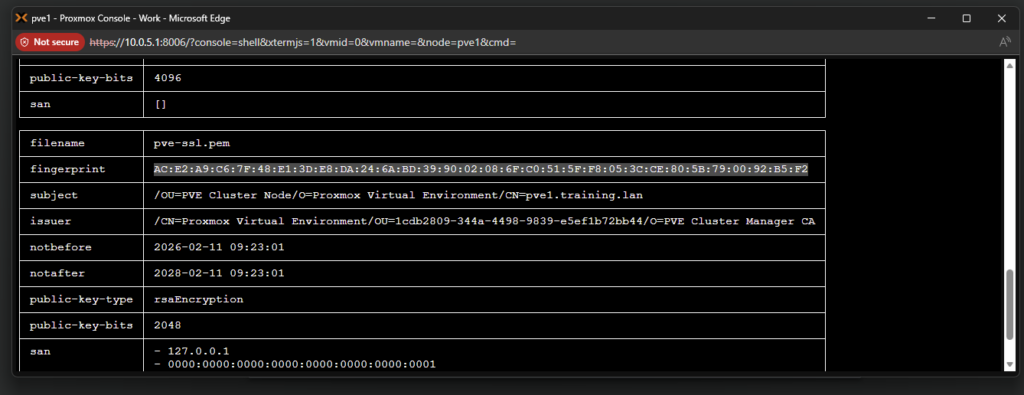Click the window title text in the title bar
Image resolution: width=1024 pixels, height=395 pixels.
click(x=130, y=18)
